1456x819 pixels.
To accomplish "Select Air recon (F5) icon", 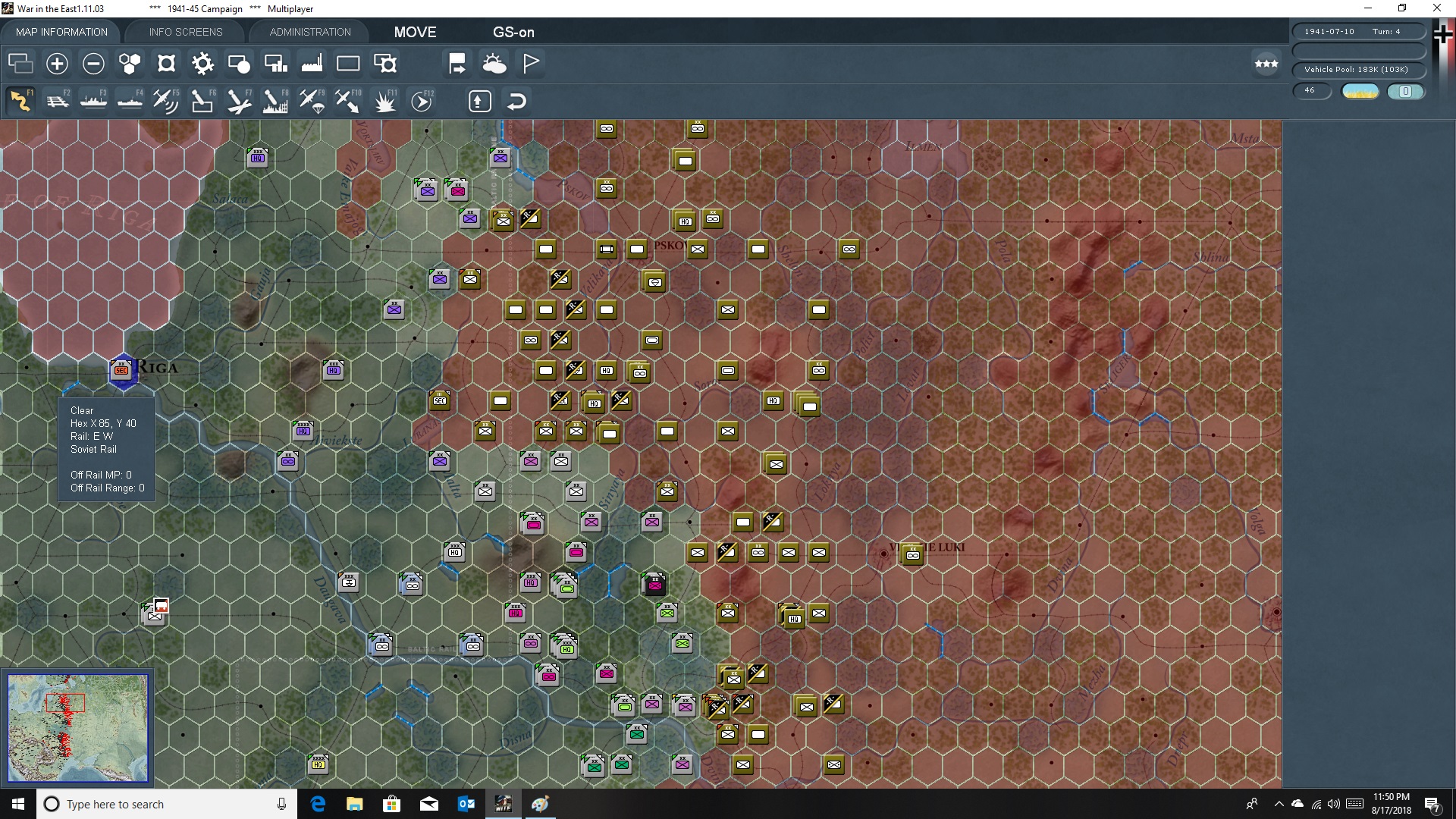I will coord(166,101).
